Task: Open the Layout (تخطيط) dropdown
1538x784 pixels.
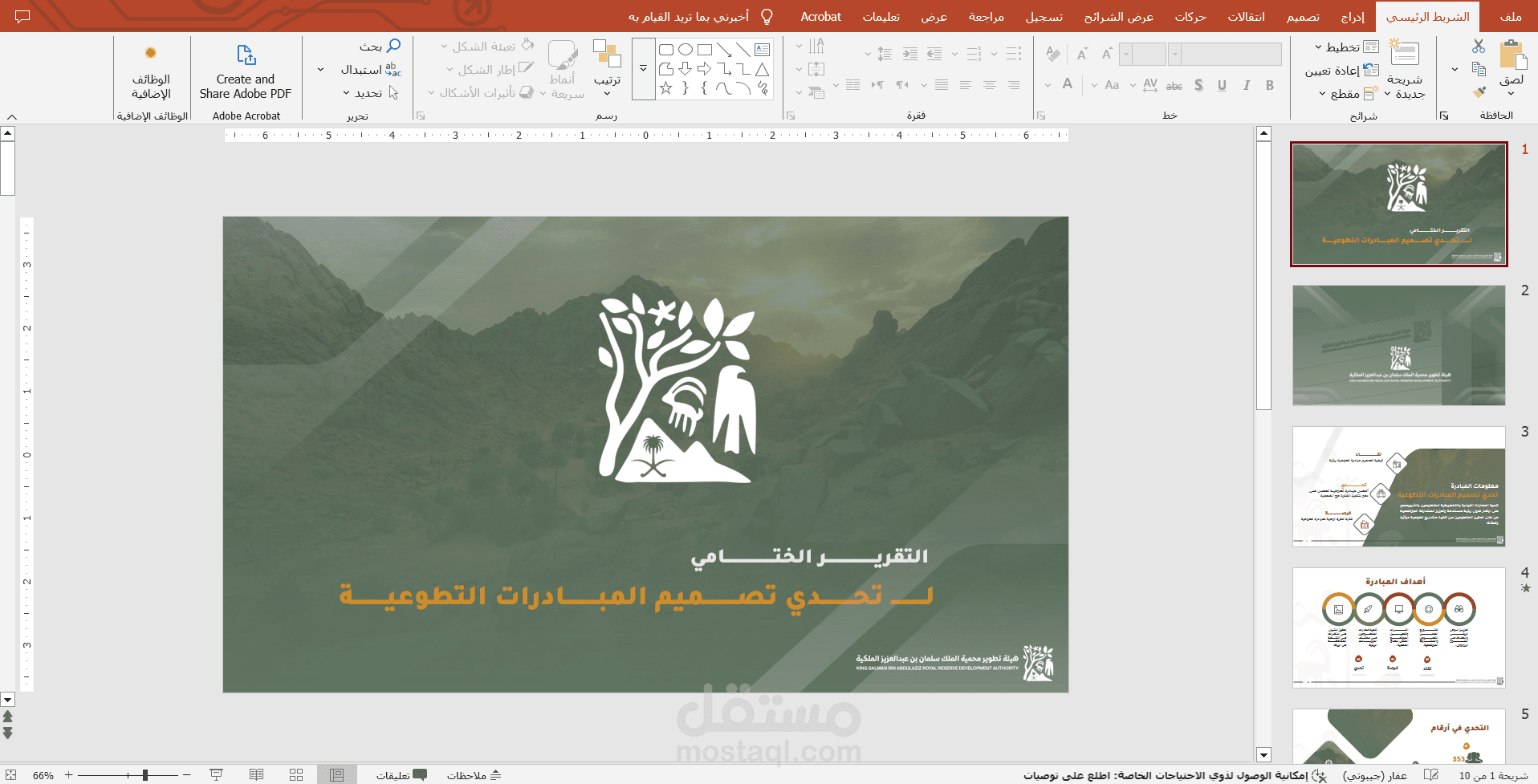Action: pyautogui.click(x=1346, y=47)
